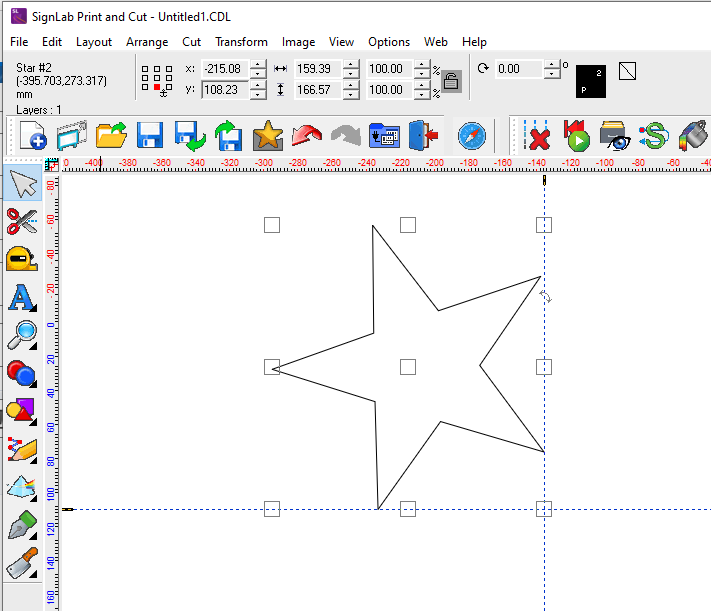The image size is (711, 611).
Task: Click the blue compass icon
Action: [x=472, y=136]
